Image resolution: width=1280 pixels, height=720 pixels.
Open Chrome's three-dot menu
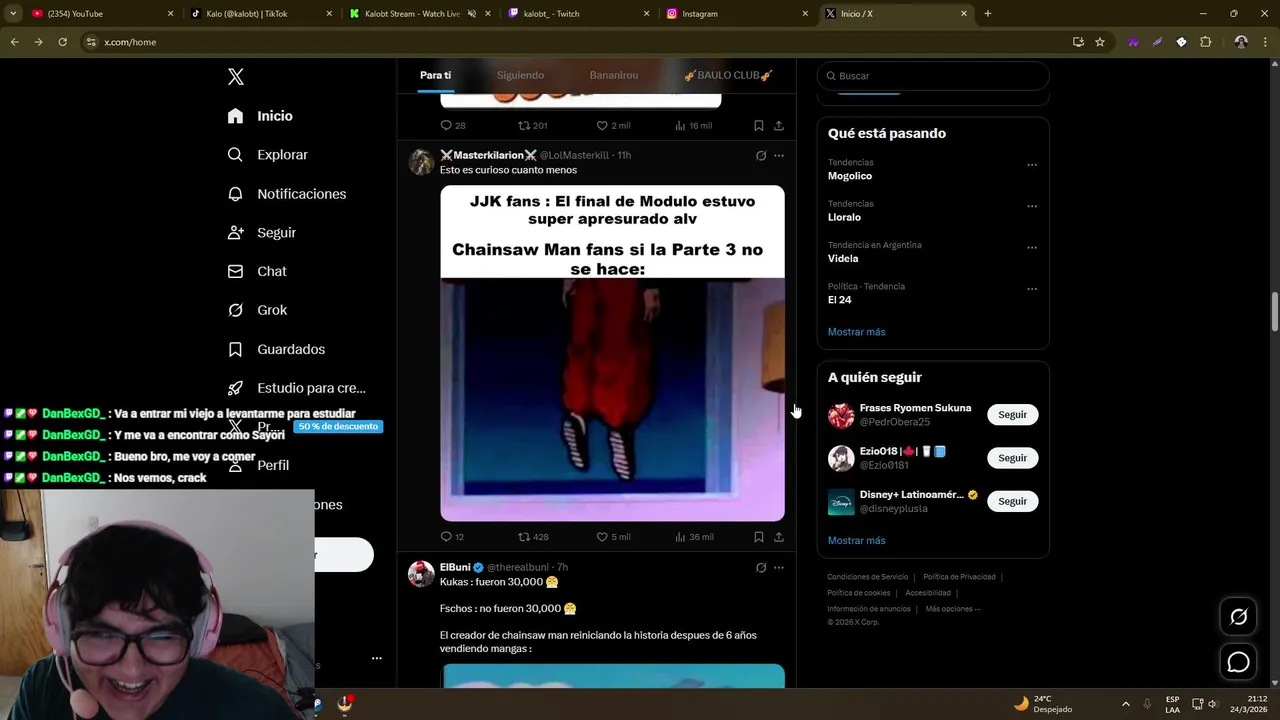pos(1266,42)
